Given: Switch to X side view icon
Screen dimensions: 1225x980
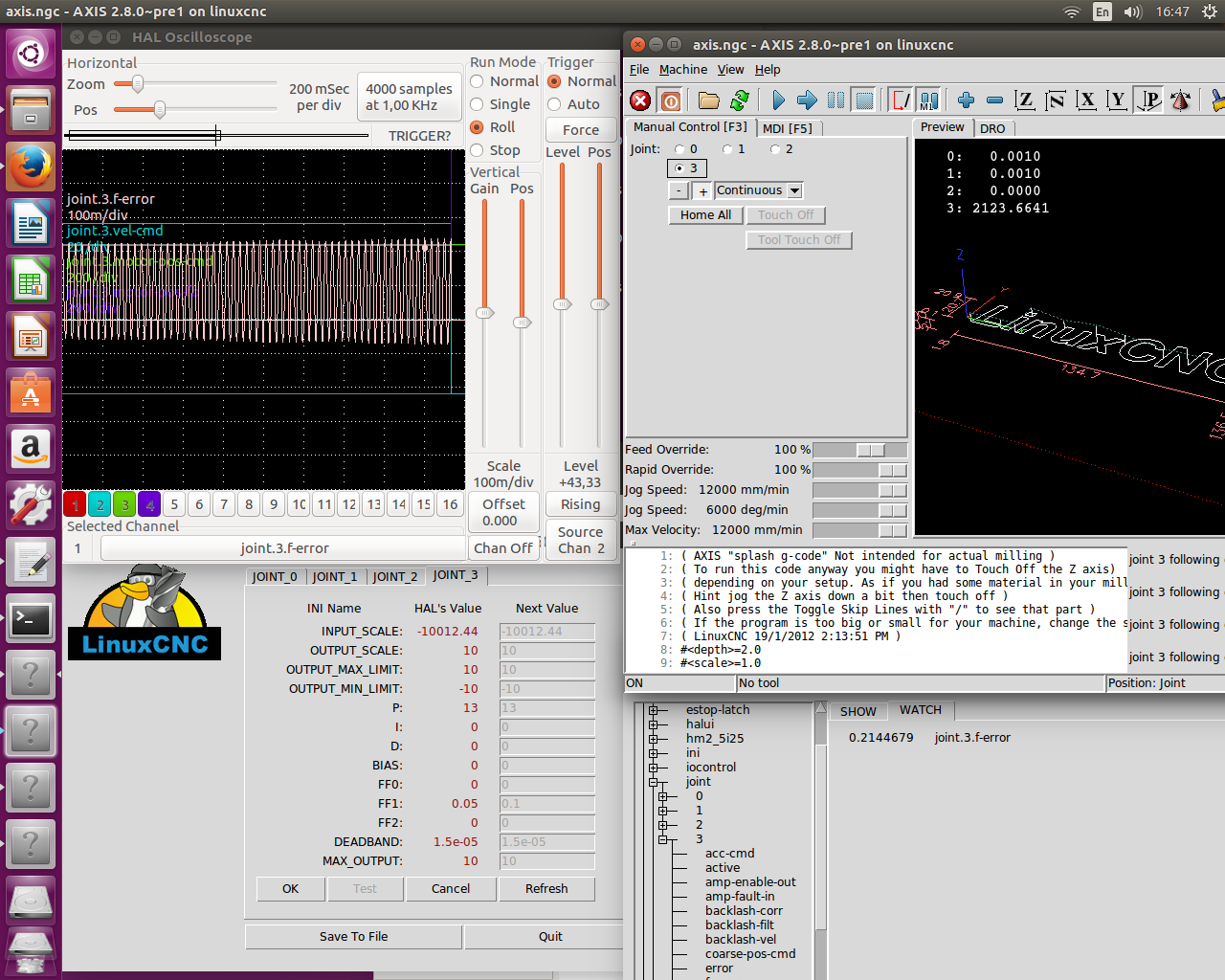Looking at the screenshot, I should [x=1086, y=100].
